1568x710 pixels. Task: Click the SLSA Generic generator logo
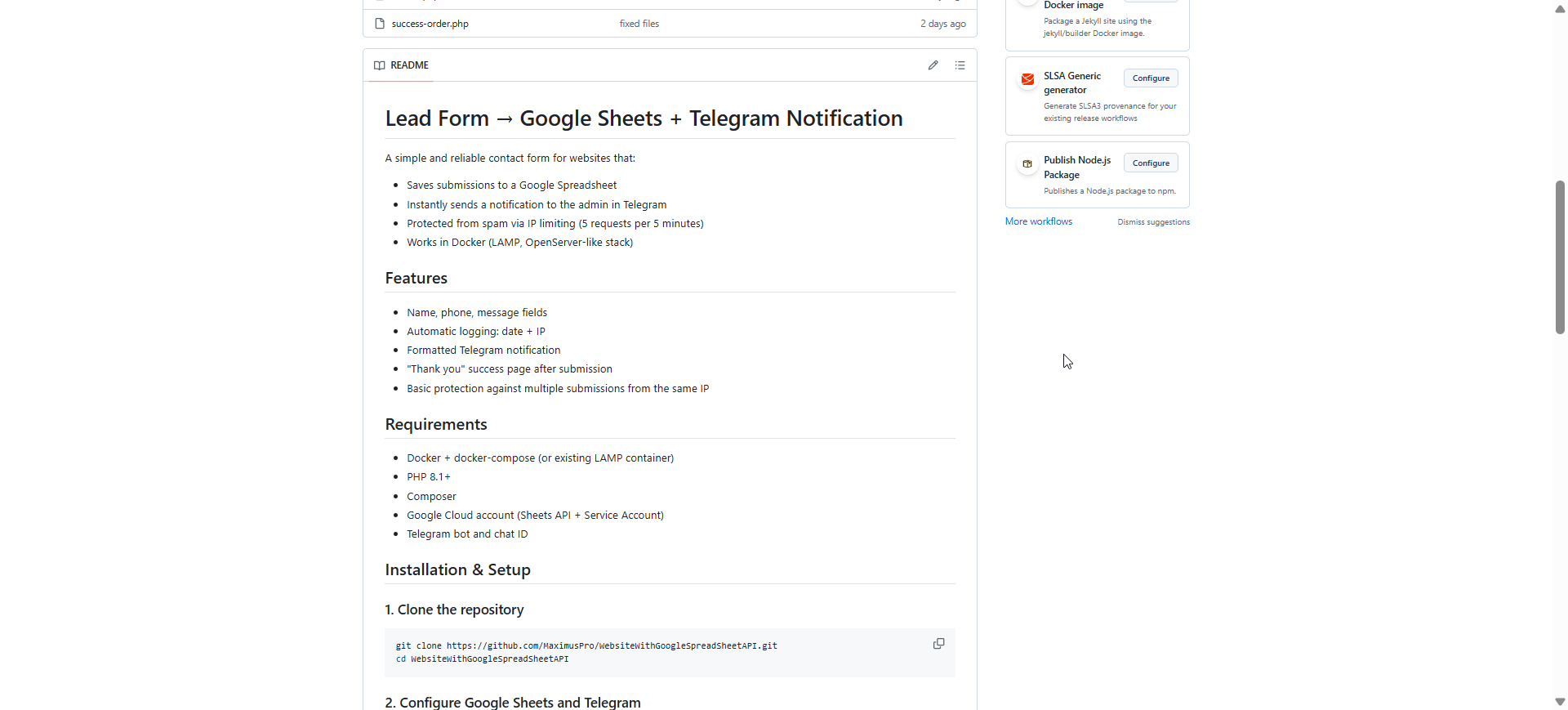(x=1027, y=79)
